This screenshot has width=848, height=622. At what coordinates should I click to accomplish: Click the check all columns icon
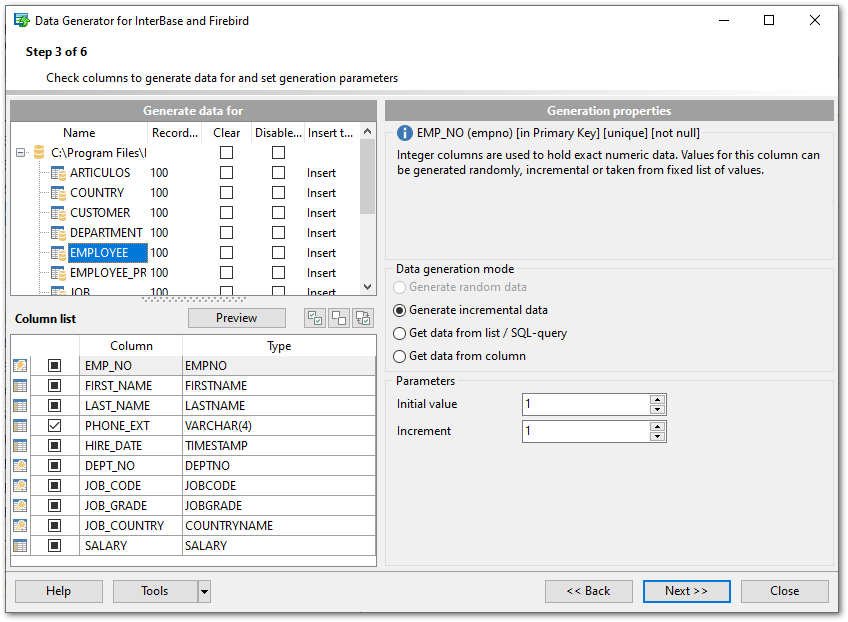tap(315, 318)
